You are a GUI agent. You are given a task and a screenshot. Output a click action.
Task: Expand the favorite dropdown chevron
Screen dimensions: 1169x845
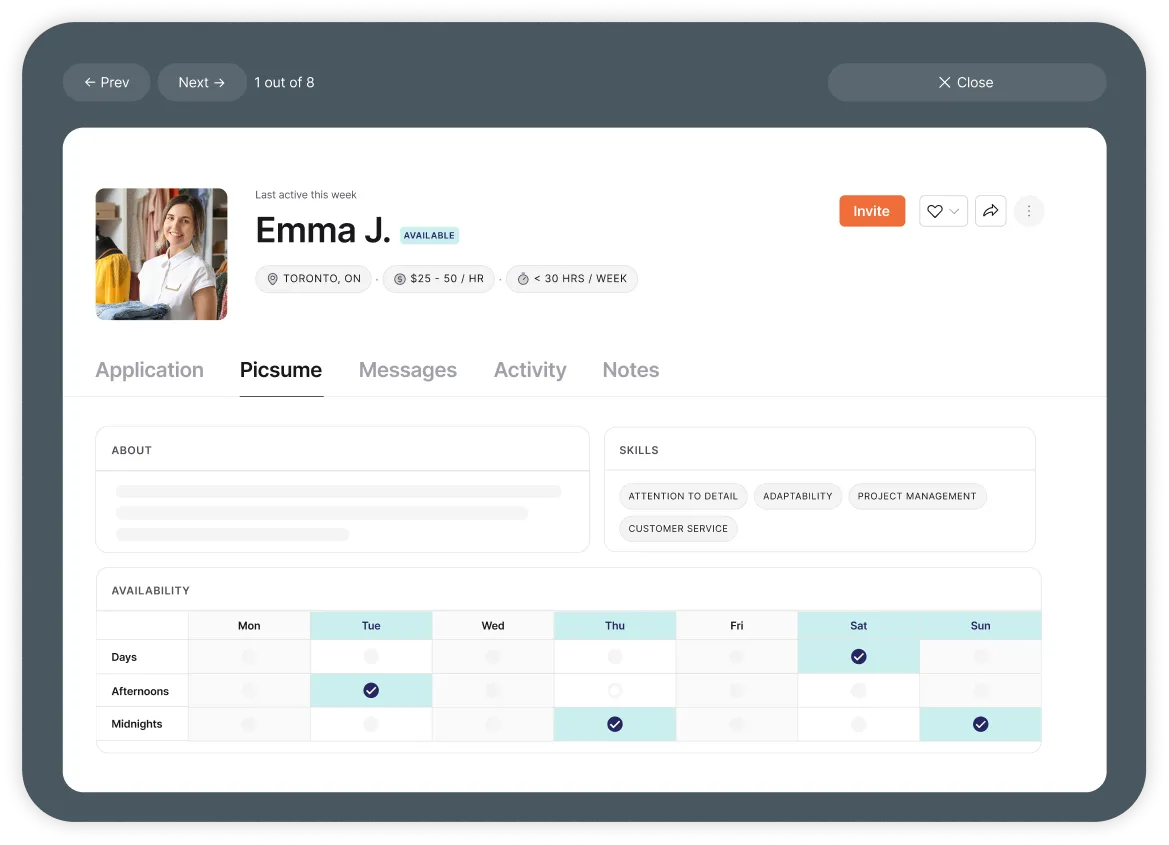(954, 211)
